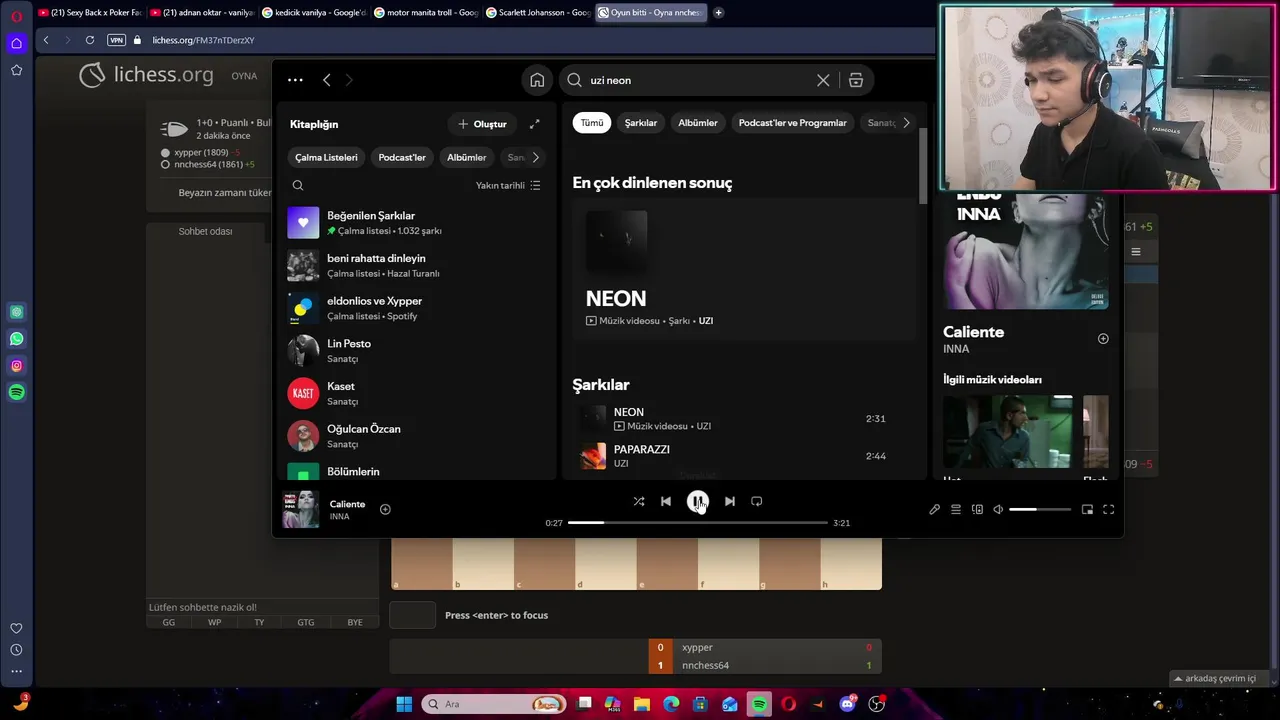Image resolution: width=1280 pixels, height=720 pixels.
Task: Open the Yakın tarihli sort dropdown
Action: [508, 185]
